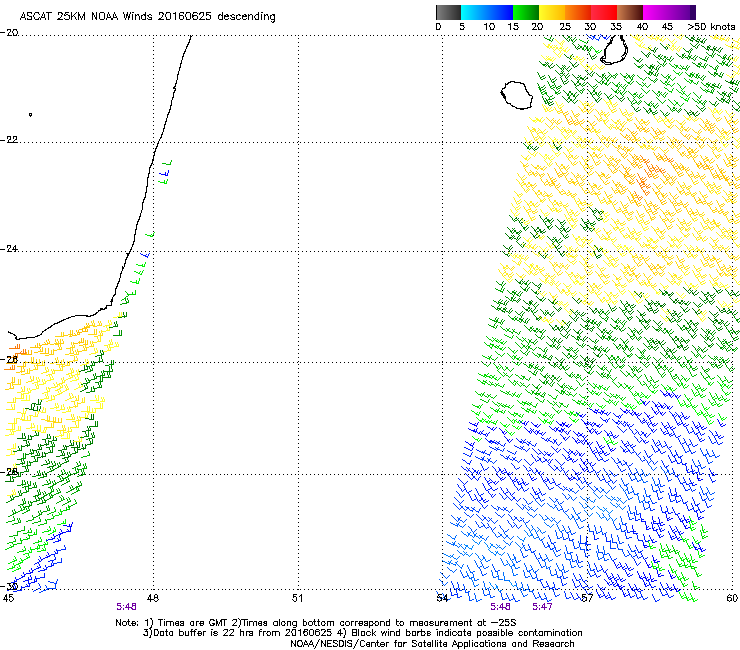Click the purple "5:47" pass time label
Image resolution: width=740 pixels, height=650 pixels.
pos(542,607)
